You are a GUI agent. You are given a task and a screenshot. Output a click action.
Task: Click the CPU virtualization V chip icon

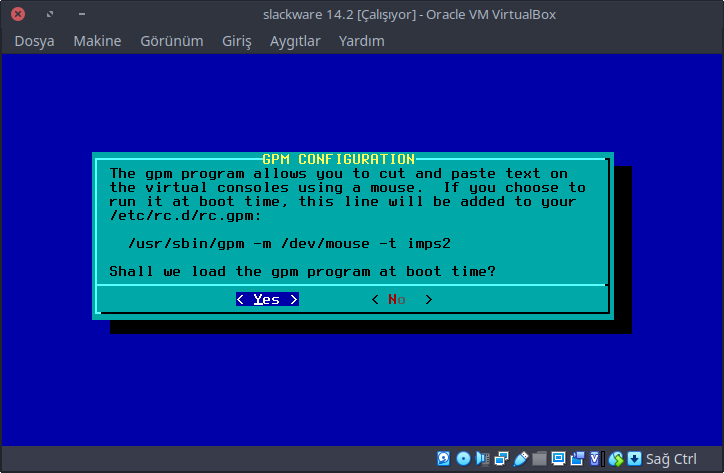(x=597, y=458)
